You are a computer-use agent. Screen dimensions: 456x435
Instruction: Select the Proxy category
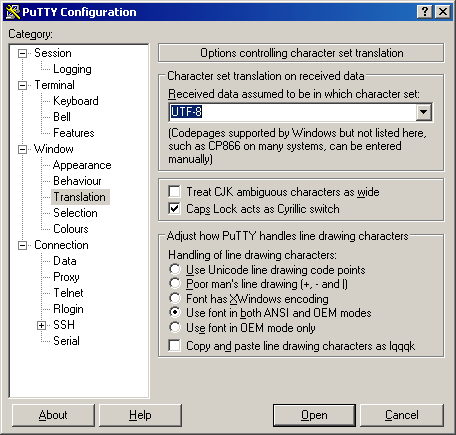[x=66, y=277]
